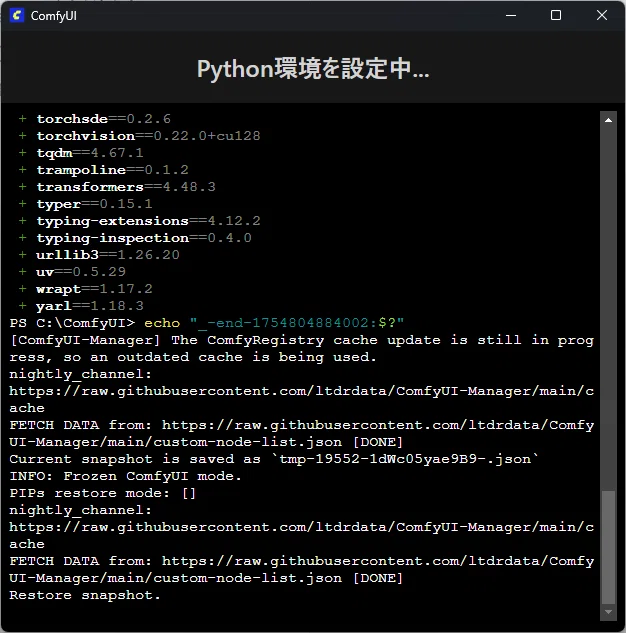The width and height of the screenshot is (626, 633).
Task: Select the 'uv==0.5.29' line
Action: coord(72,272)
